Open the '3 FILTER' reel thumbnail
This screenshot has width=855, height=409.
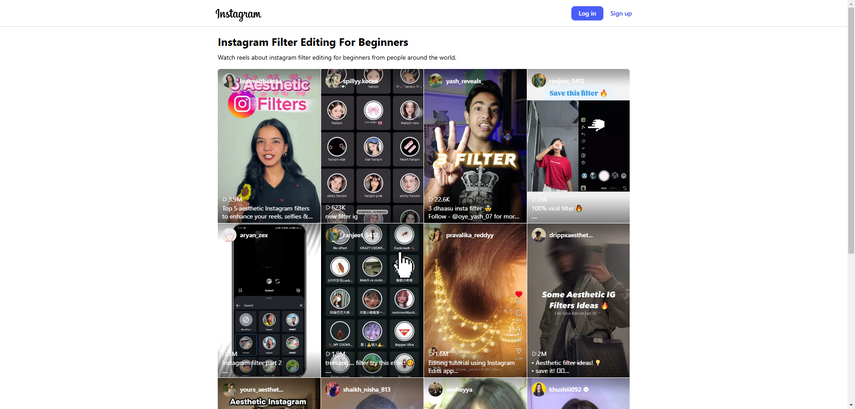click(x=475, y=146)
